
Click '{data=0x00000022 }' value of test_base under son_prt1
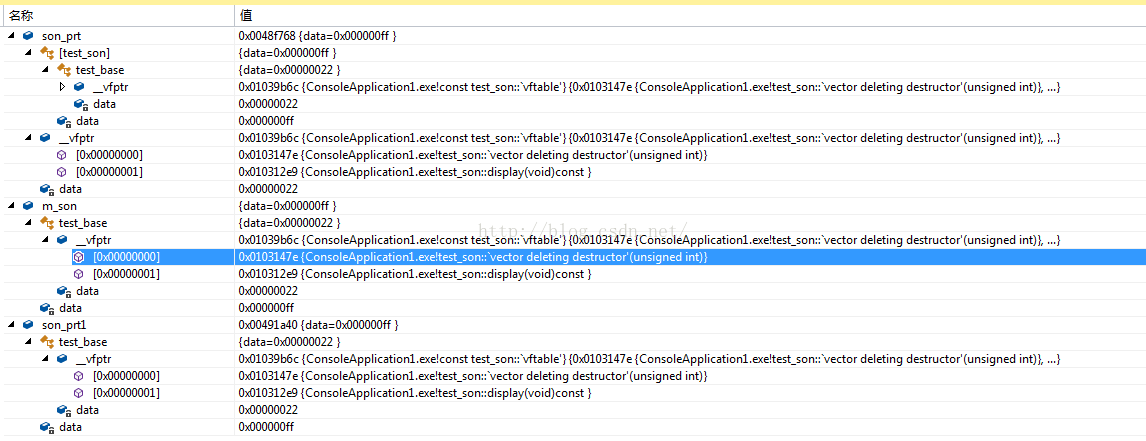pyautogui.click(x=289, y=342)
